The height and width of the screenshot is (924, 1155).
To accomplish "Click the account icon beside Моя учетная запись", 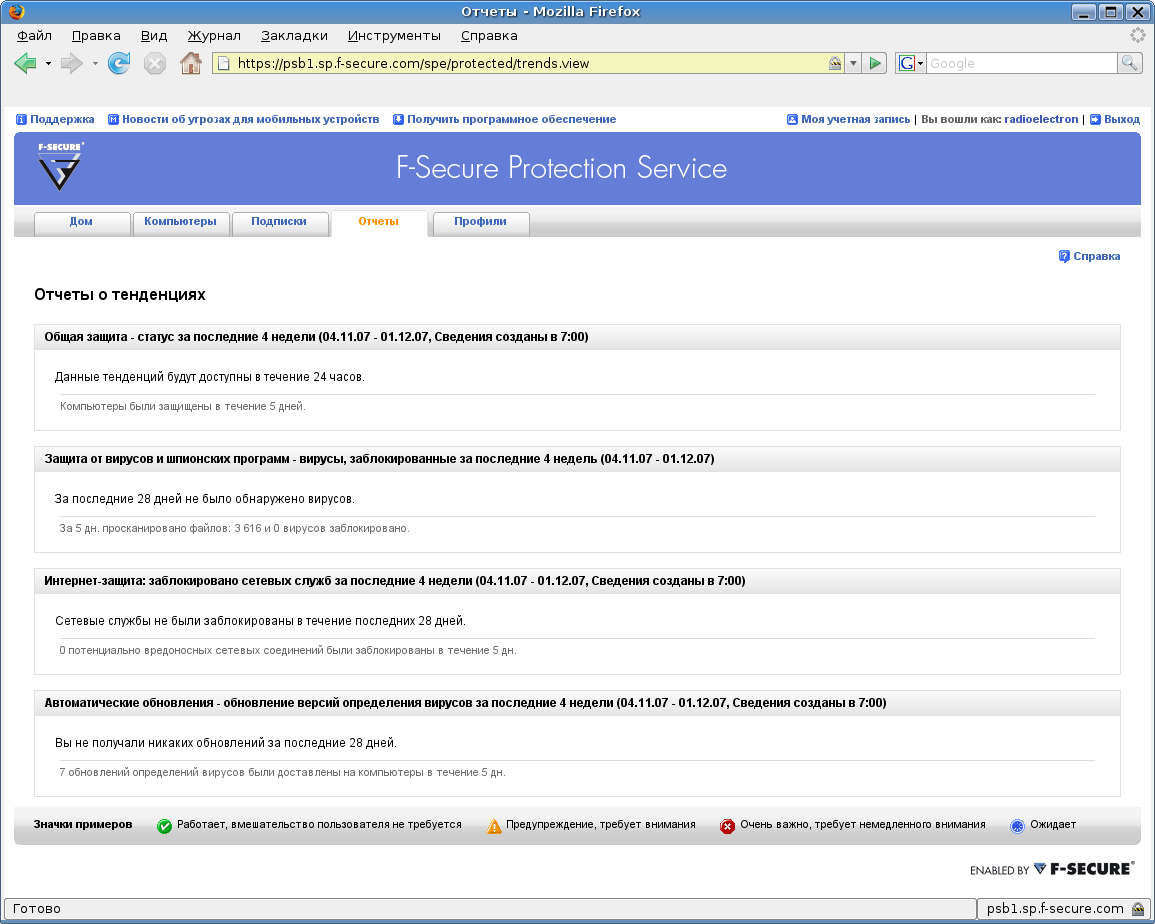I will coord(793,119).
